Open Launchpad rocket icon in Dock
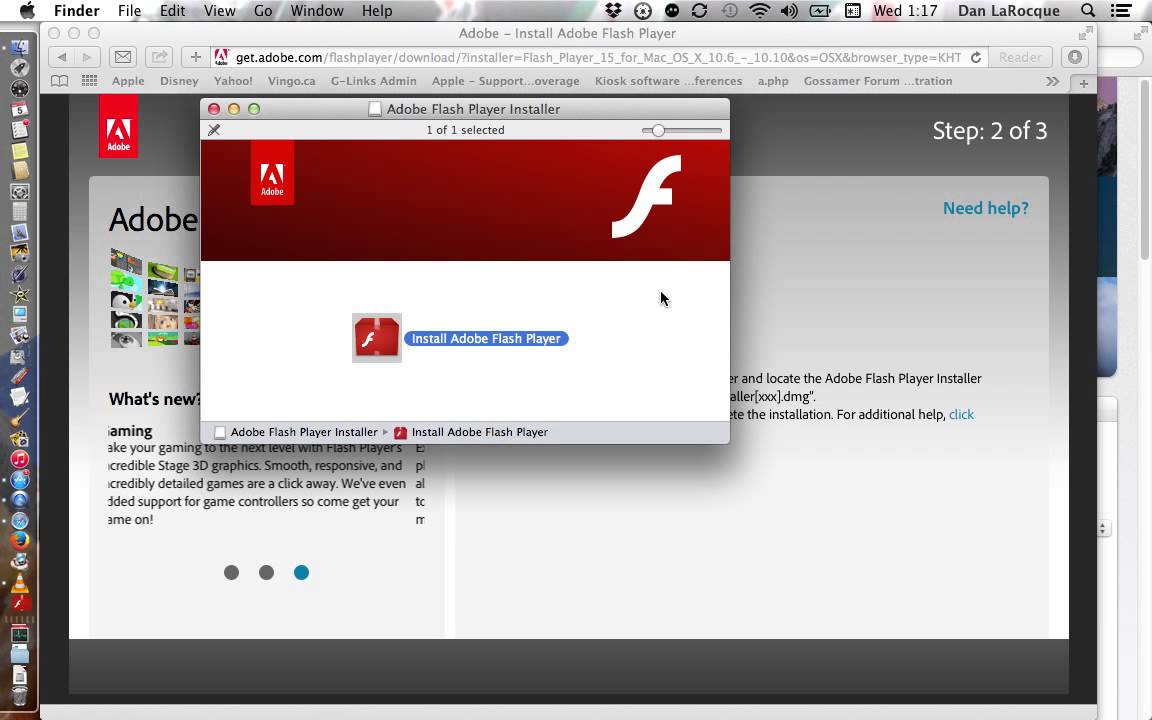Image resolution: width=1152 pixels, height=720 pixels. [x=20, y=68]
